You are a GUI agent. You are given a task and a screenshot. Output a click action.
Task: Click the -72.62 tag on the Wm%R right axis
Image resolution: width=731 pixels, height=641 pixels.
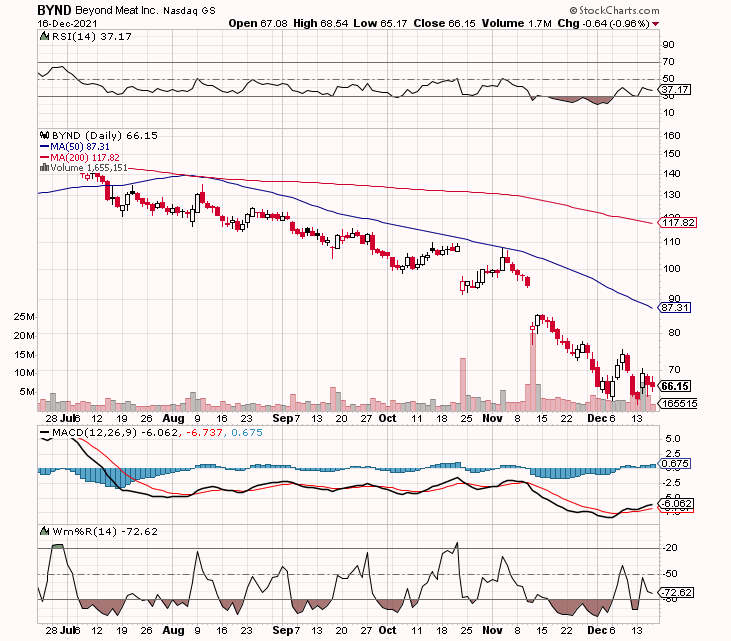pyautogui.click(x=677, y=593)
